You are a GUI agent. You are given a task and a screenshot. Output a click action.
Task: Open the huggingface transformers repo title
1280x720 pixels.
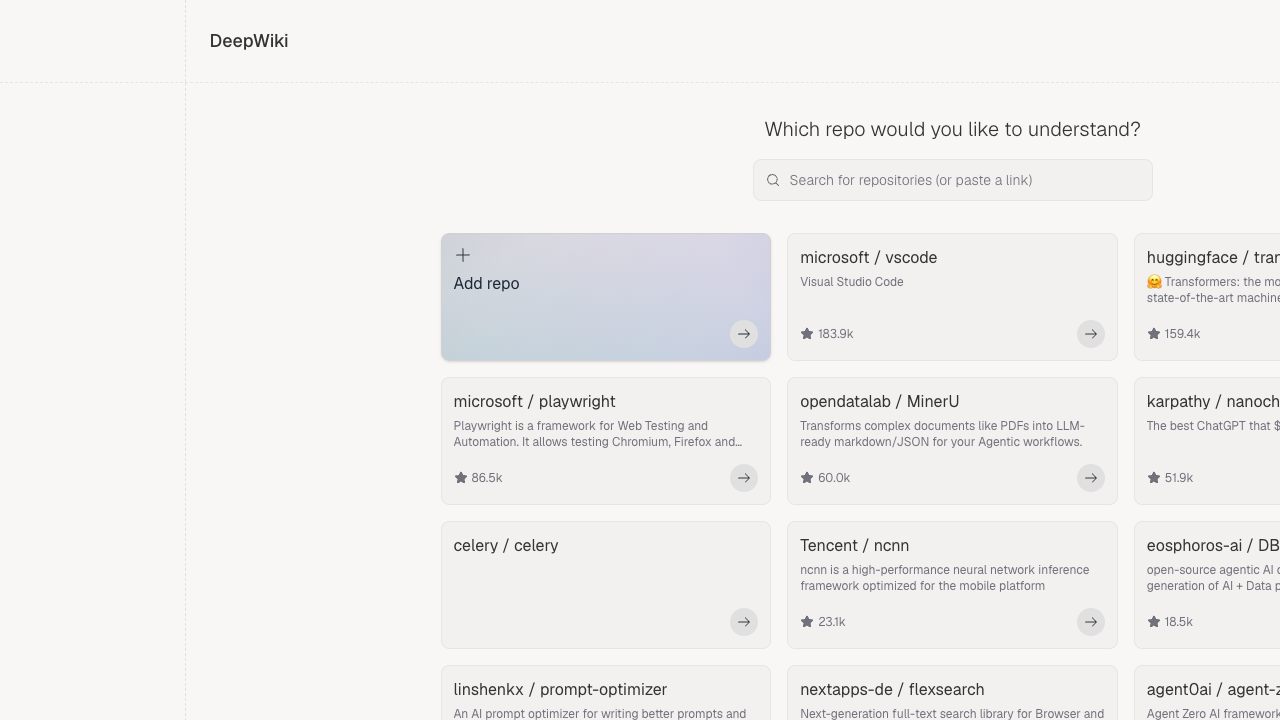click(x=1213, y=258)
